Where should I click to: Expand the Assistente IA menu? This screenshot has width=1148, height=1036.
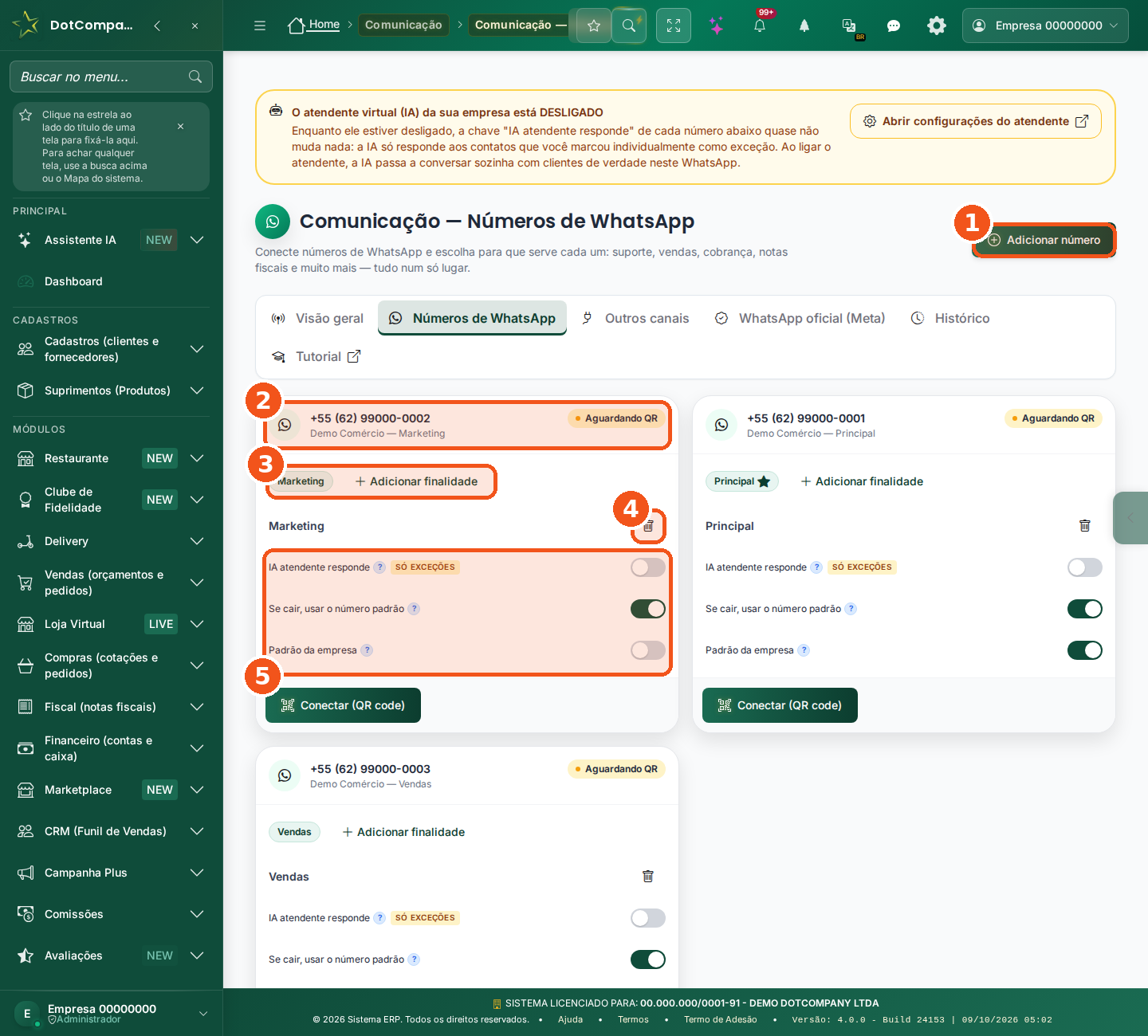tap(111, 240)
